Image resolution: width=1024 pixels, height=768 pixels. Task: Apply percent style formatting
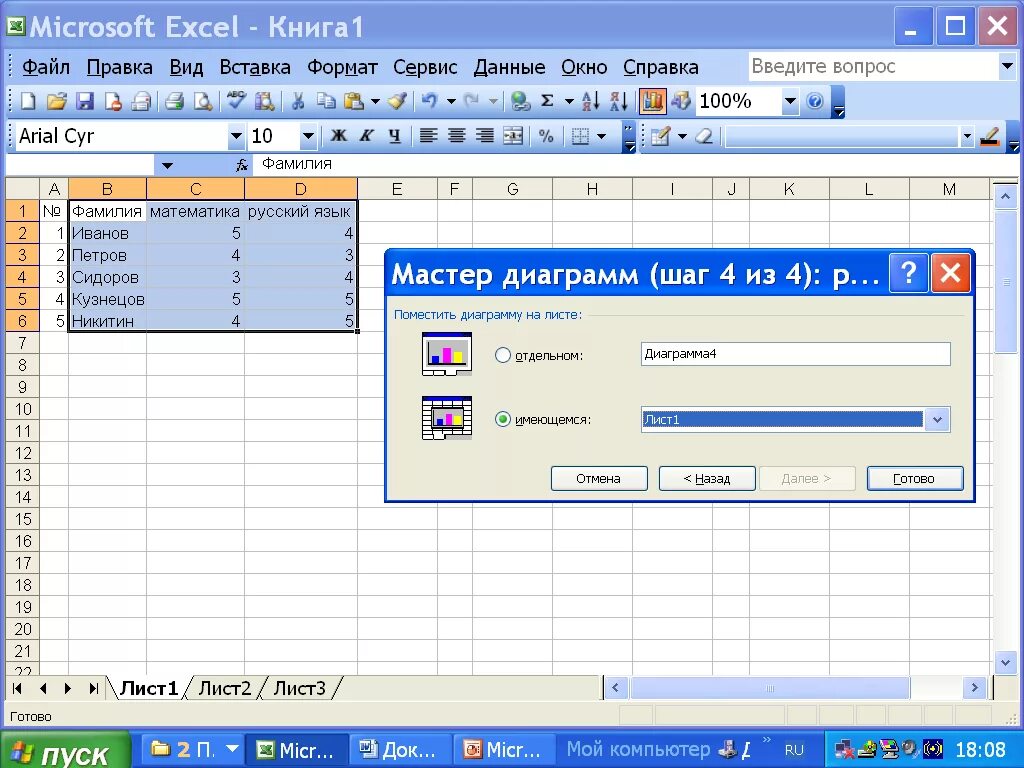coord(546,136)
